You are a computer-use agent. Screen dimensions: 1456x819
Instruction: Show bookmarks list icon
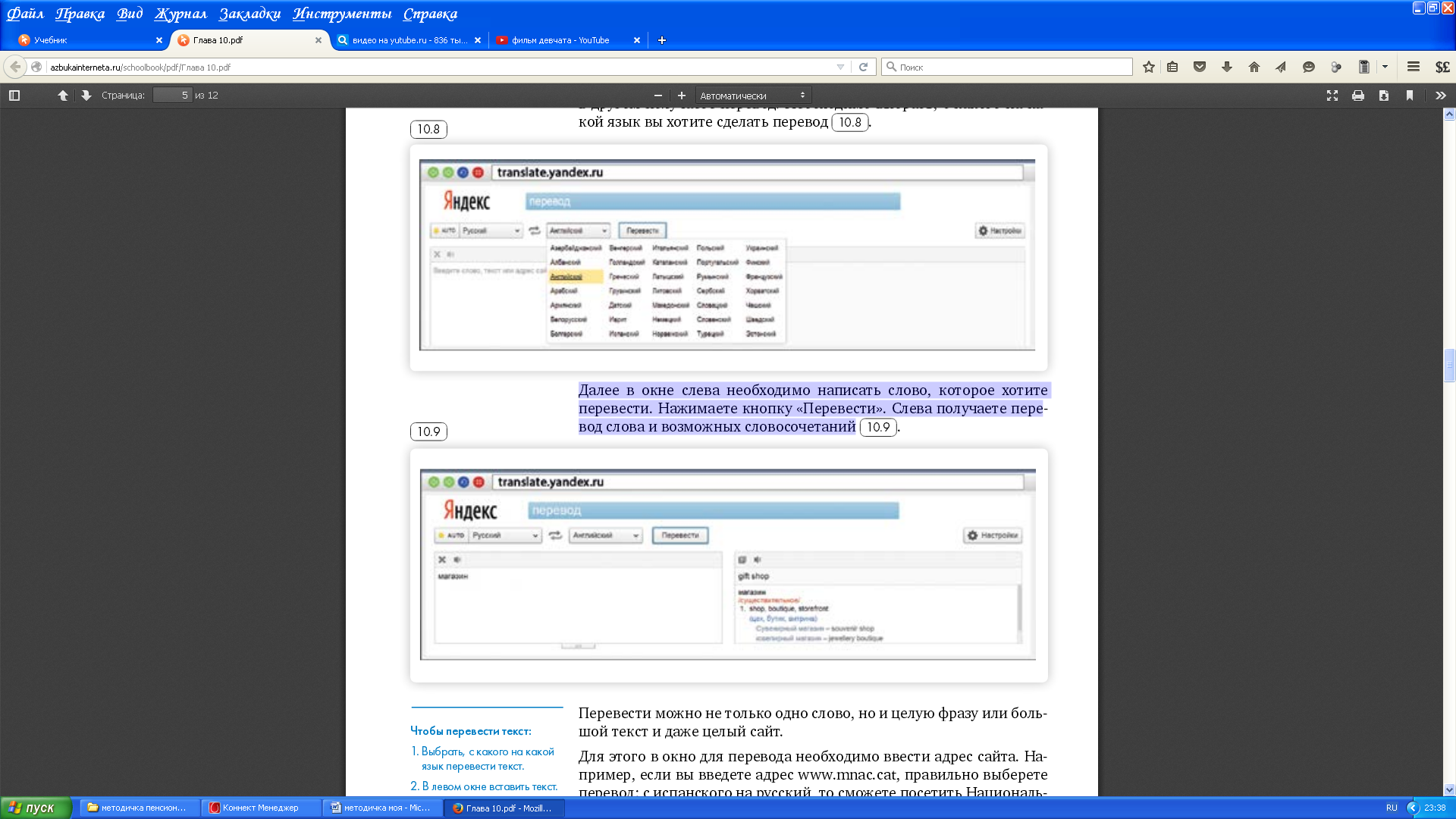pos(1172,67)
